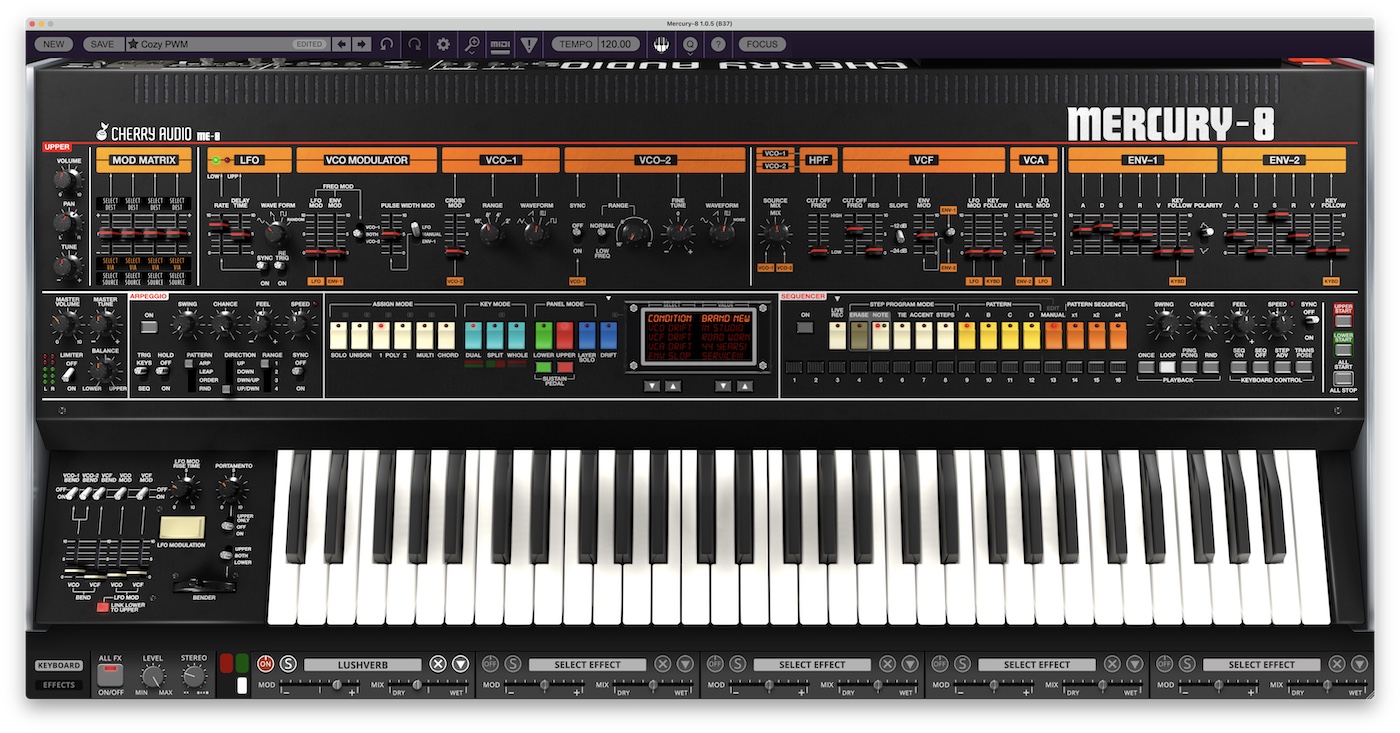Click the NEW preset button

click(x=53, y=44)
